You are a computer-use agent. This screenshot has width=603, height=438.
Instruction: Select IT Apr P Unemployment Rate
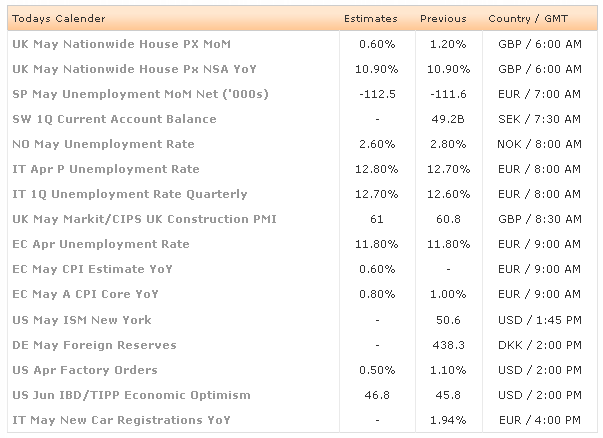(105, 169)
